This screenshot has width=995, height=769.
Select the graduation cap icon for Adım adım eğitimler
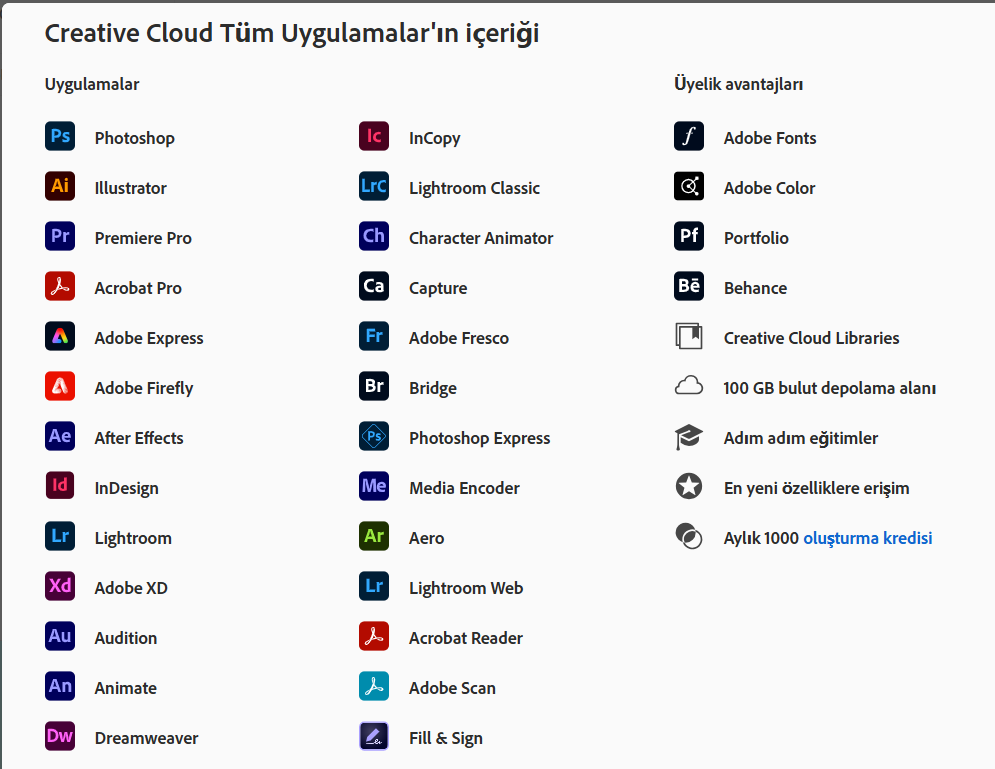pyautogui.click(x=689, y=437)
